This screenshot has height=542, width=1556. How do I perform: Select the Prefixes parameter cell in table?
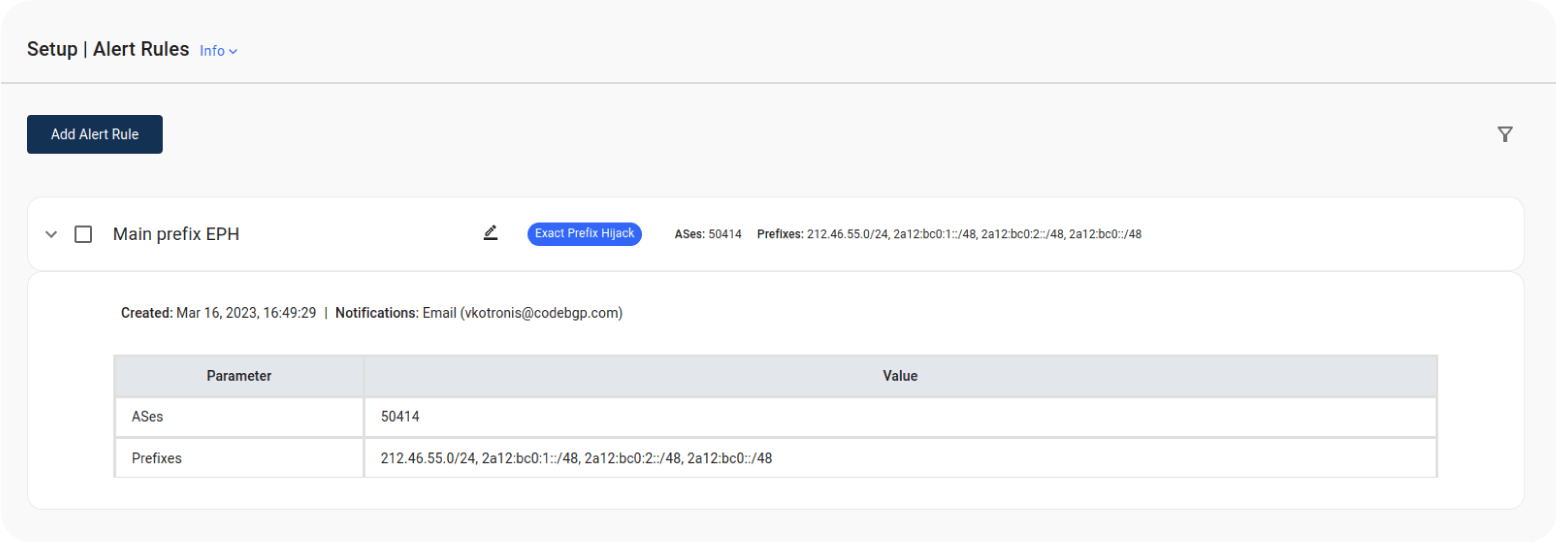click(239, 458)
